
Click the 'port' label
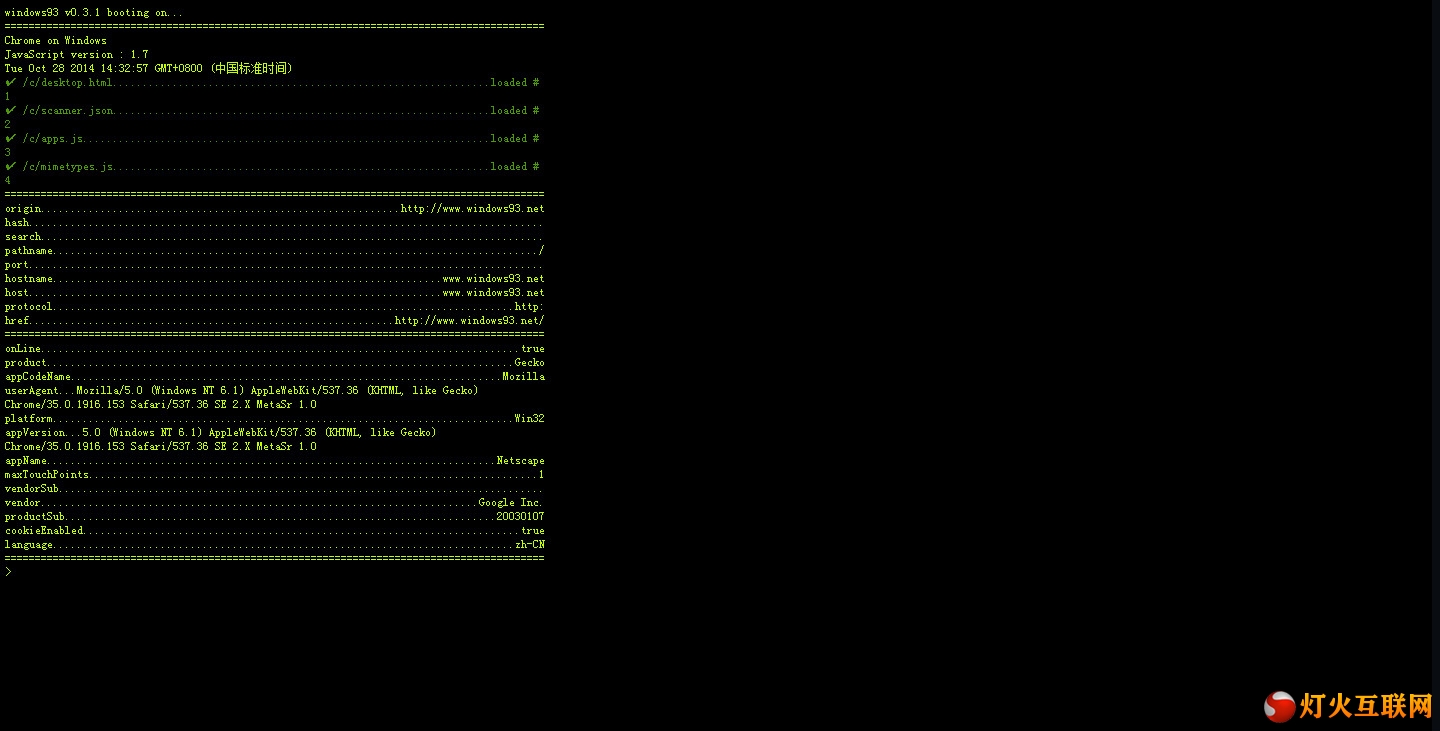click(x=17, y=265)
